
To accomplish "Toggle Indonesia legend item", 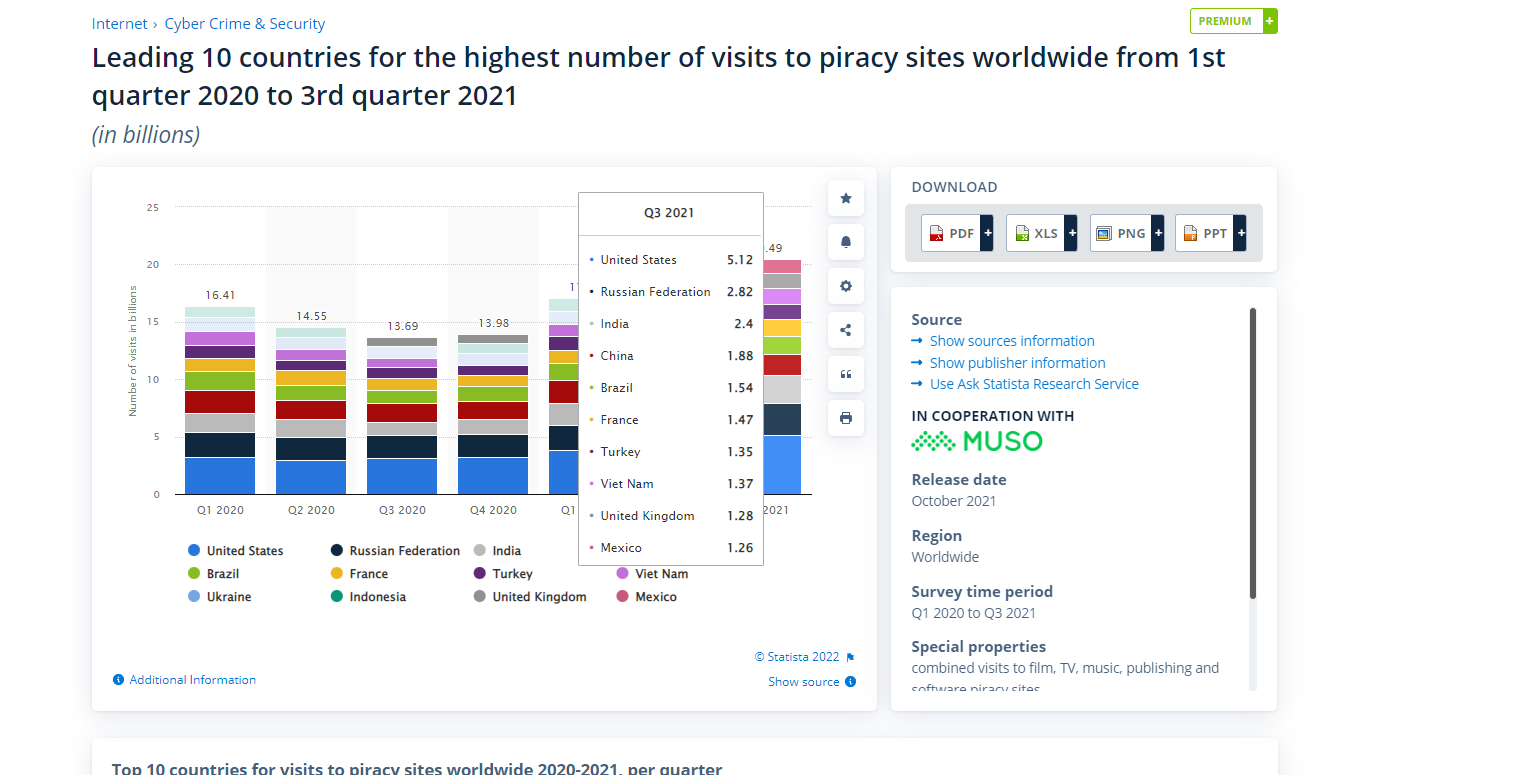I will click(369, 597).
